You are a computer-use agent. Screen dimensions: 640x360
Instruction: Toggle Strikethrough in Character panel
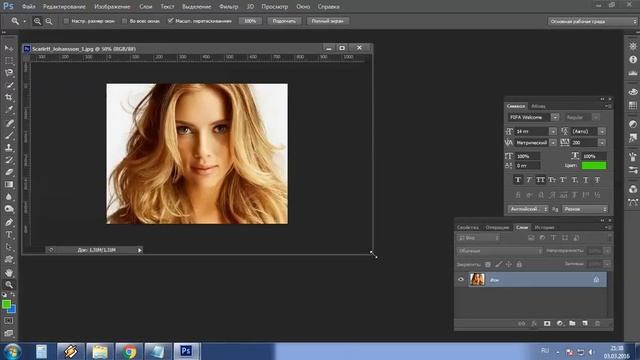[597, 180]
